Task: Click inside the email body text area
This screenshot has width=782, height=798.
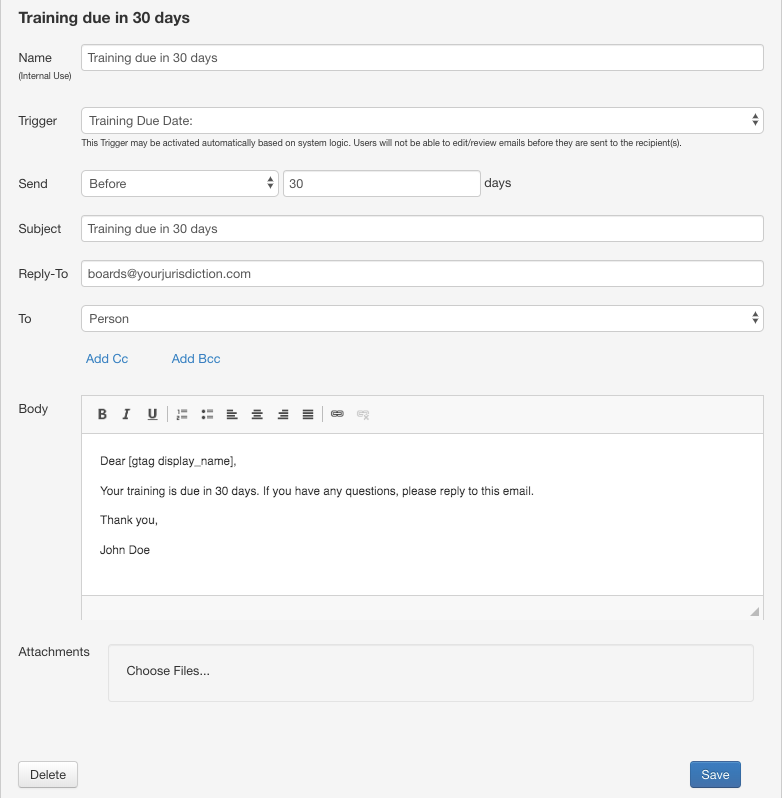Action: click(422, 515)
